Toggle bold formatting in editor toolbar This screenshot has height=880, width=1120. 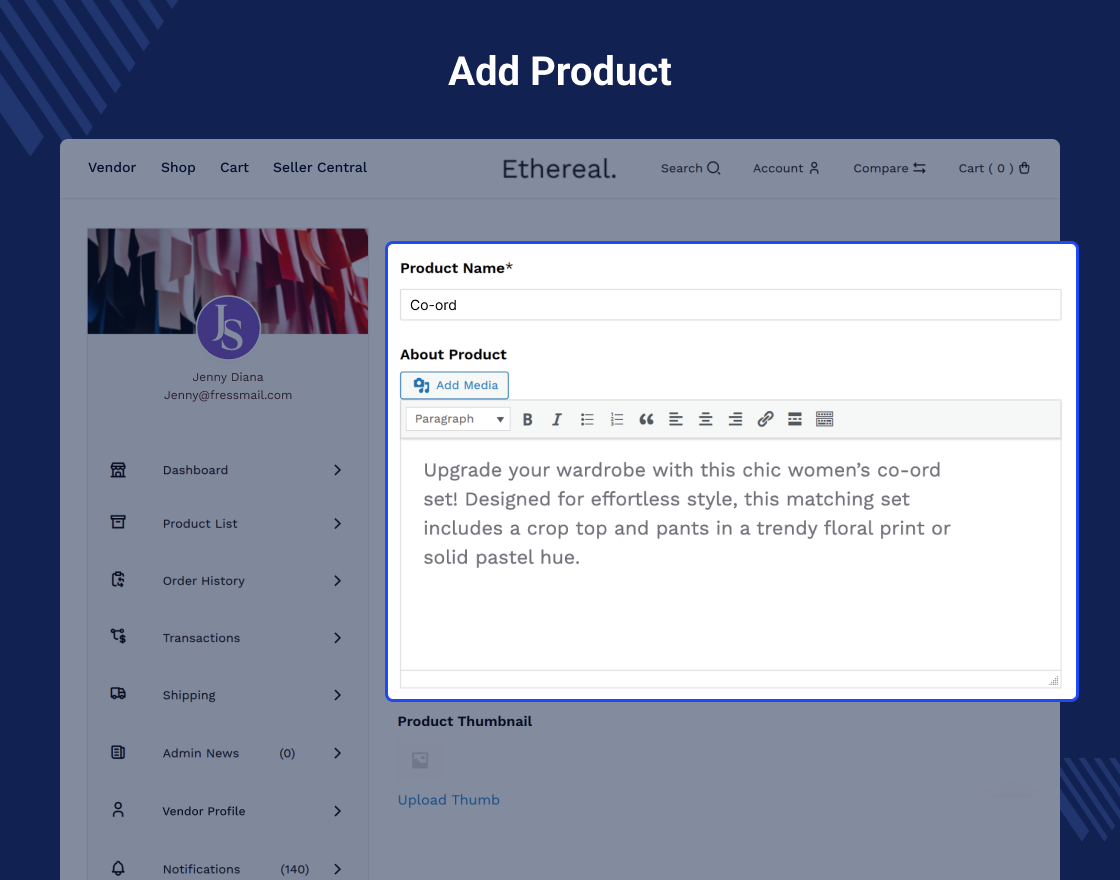(527, 419)
